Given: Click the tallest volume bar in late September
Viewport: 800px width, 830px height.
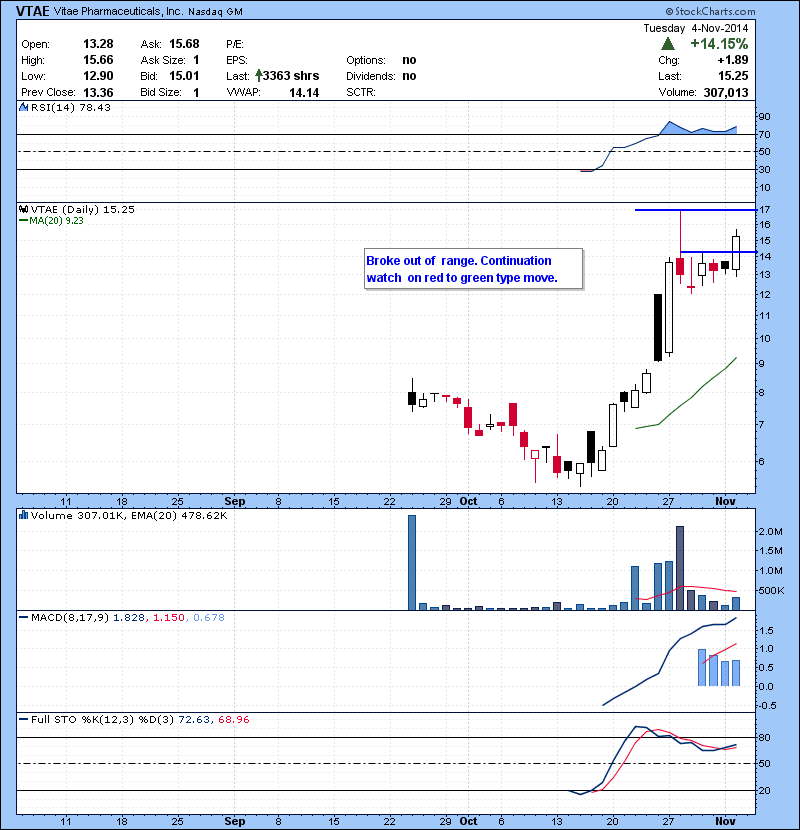Looking at the screenshot, I should tap(412, 562).
